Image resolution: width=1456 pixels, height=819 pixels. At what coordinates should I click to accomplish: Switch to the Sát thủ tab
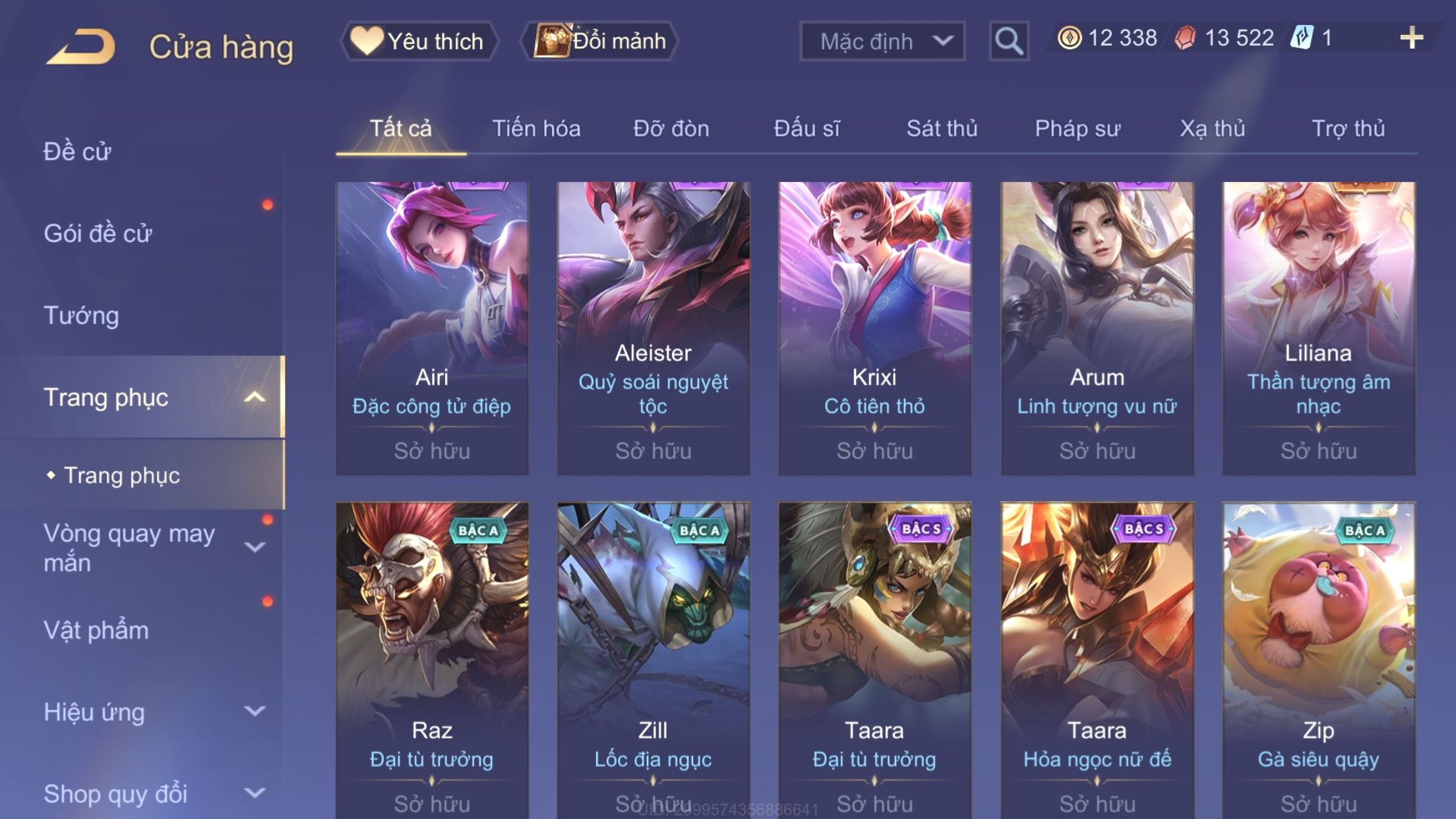[942, 129]
